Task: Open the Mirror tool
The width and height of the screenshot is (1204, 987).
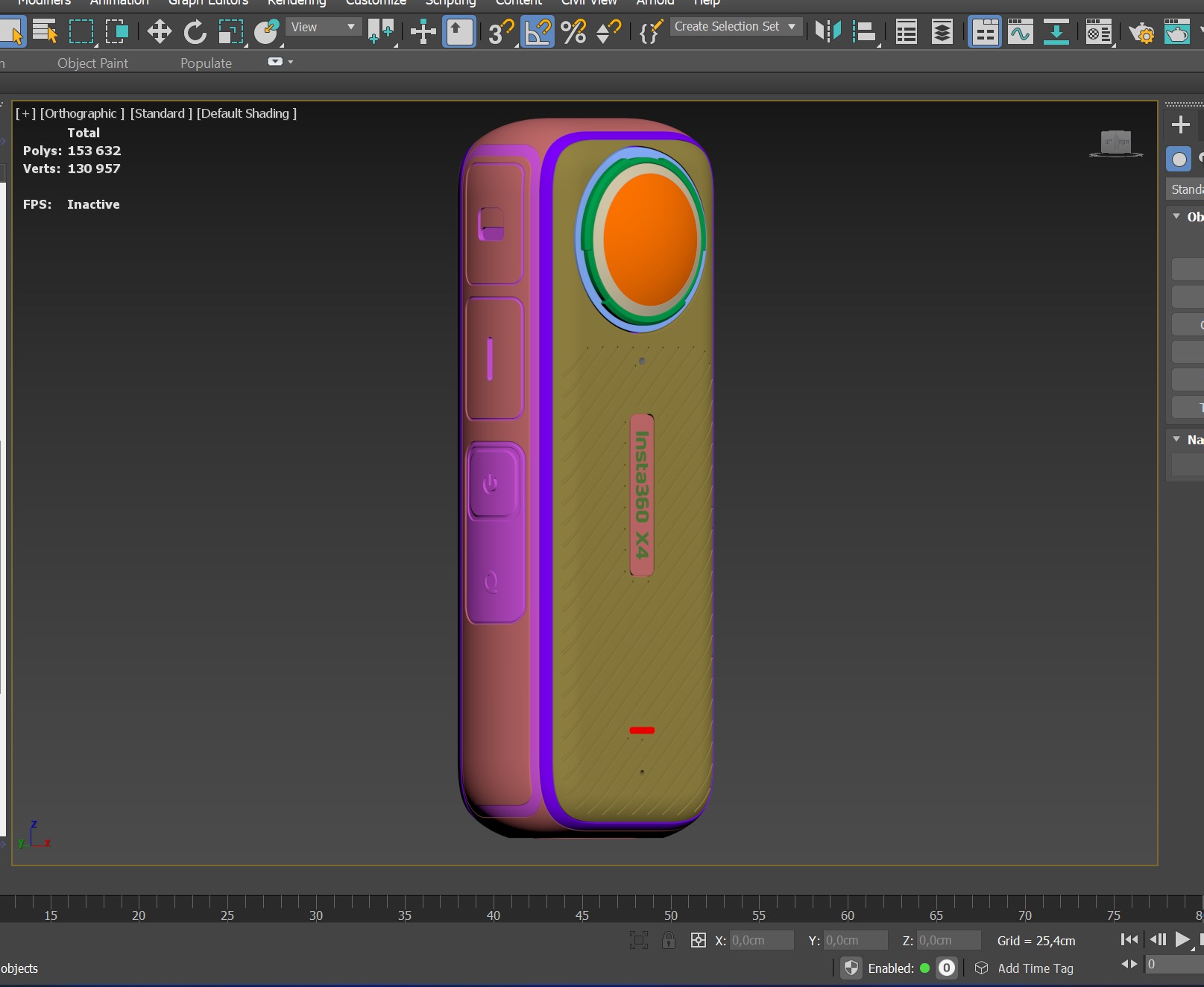Action: point(828,32)
